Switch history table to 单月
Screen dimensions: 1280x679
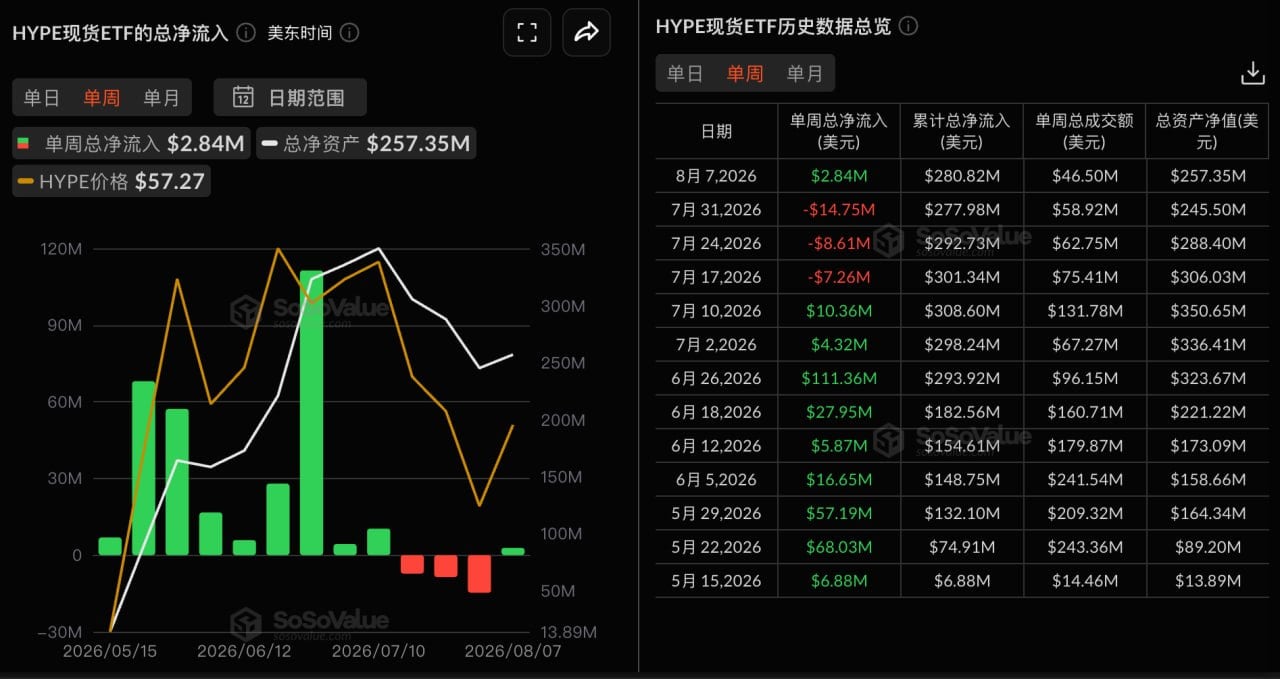[x=805, y=73]
